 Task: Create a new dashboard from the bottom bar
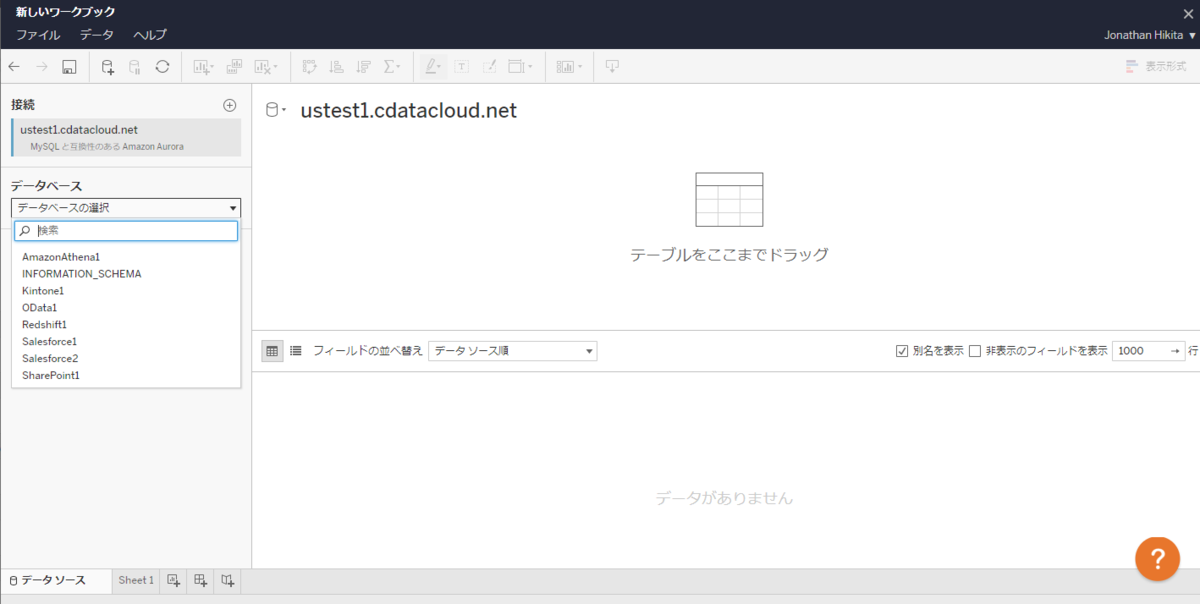[x=199, y=580]
